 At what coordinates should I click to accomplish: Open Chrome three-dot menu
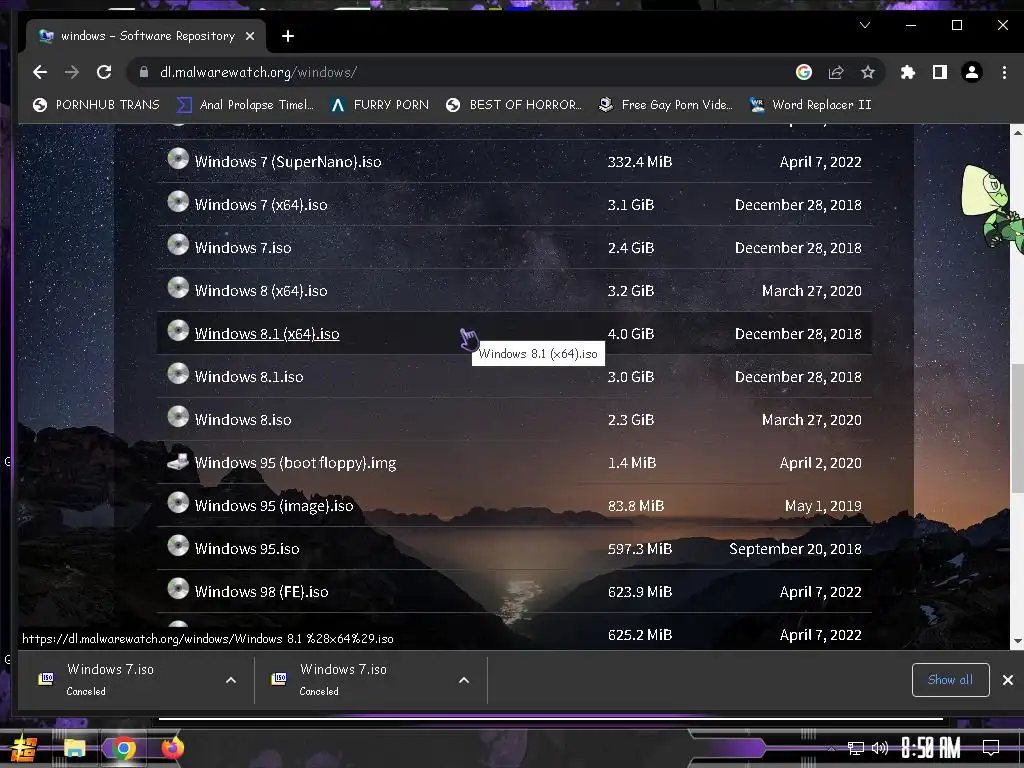click(x=1004, y=72)
